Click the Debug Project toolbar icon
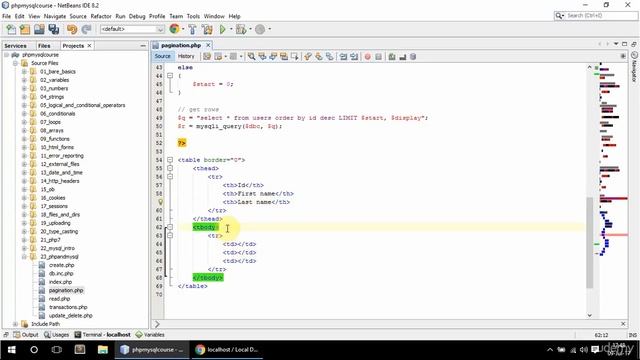Screen dimensions: 640x360 point(241,29)
